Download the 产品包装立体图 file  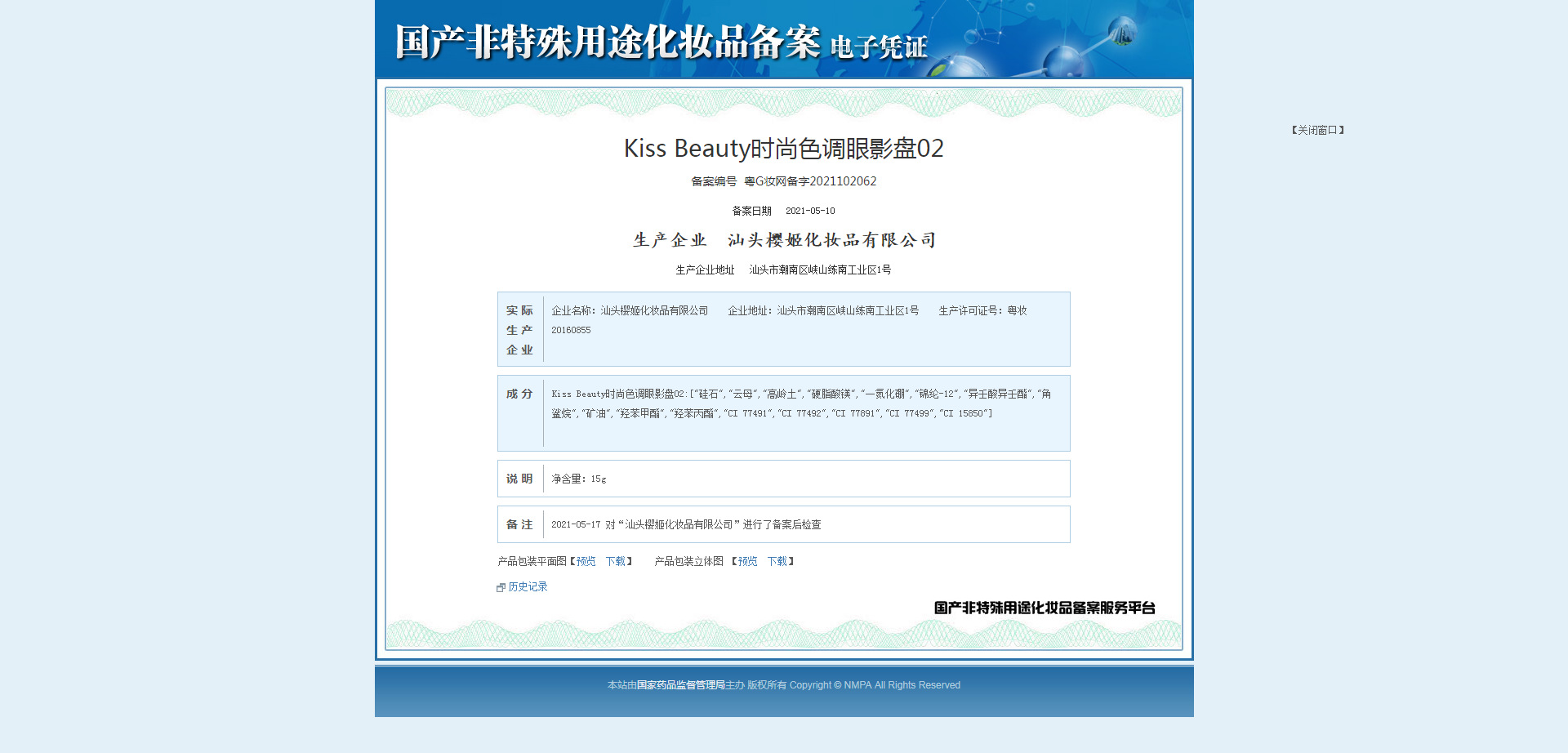click(x=777, y=561)
